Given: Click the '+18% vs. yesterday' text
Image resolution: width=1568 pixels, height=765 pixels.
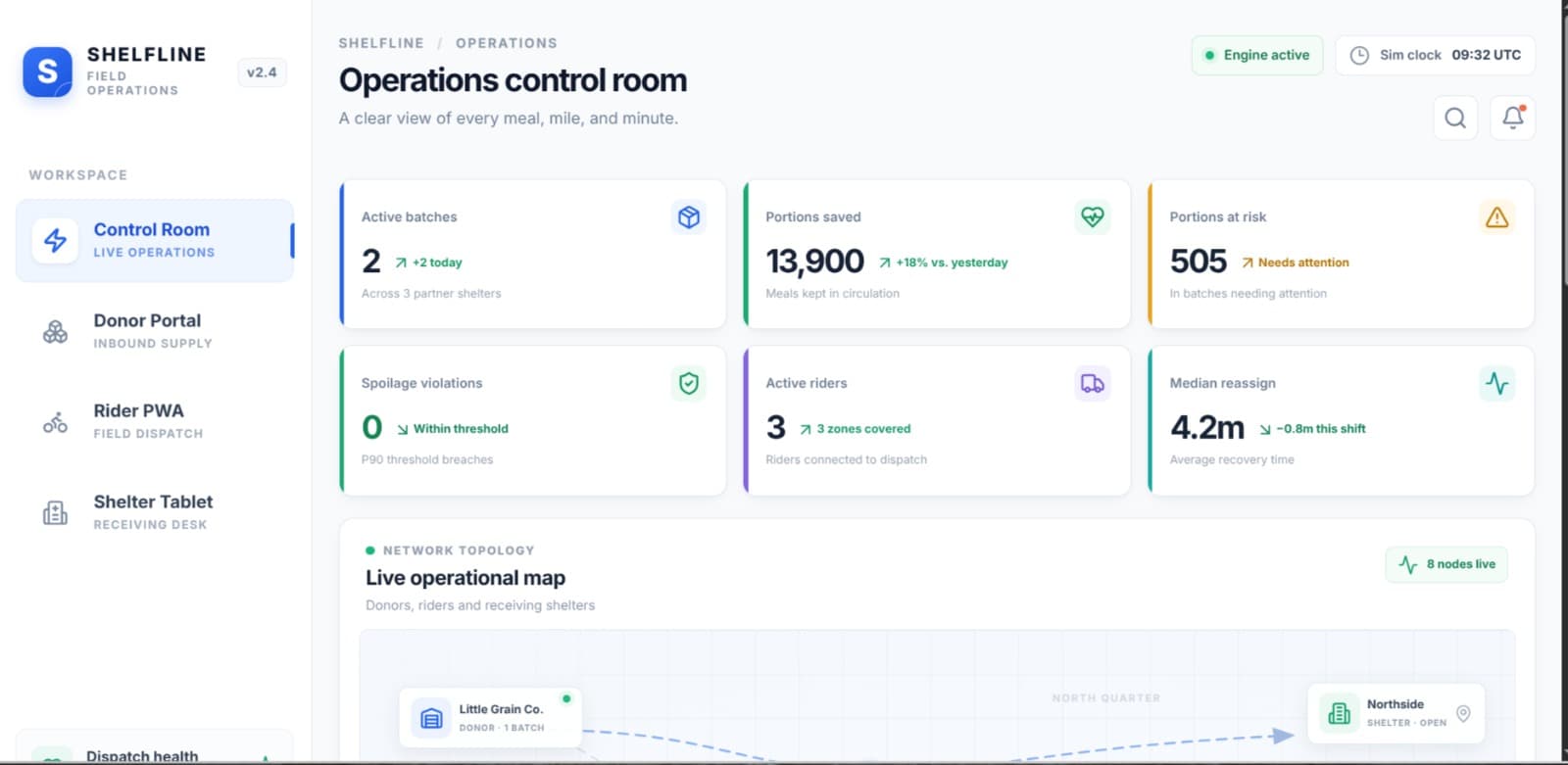Looking at the screenshot, I should 952,263.
